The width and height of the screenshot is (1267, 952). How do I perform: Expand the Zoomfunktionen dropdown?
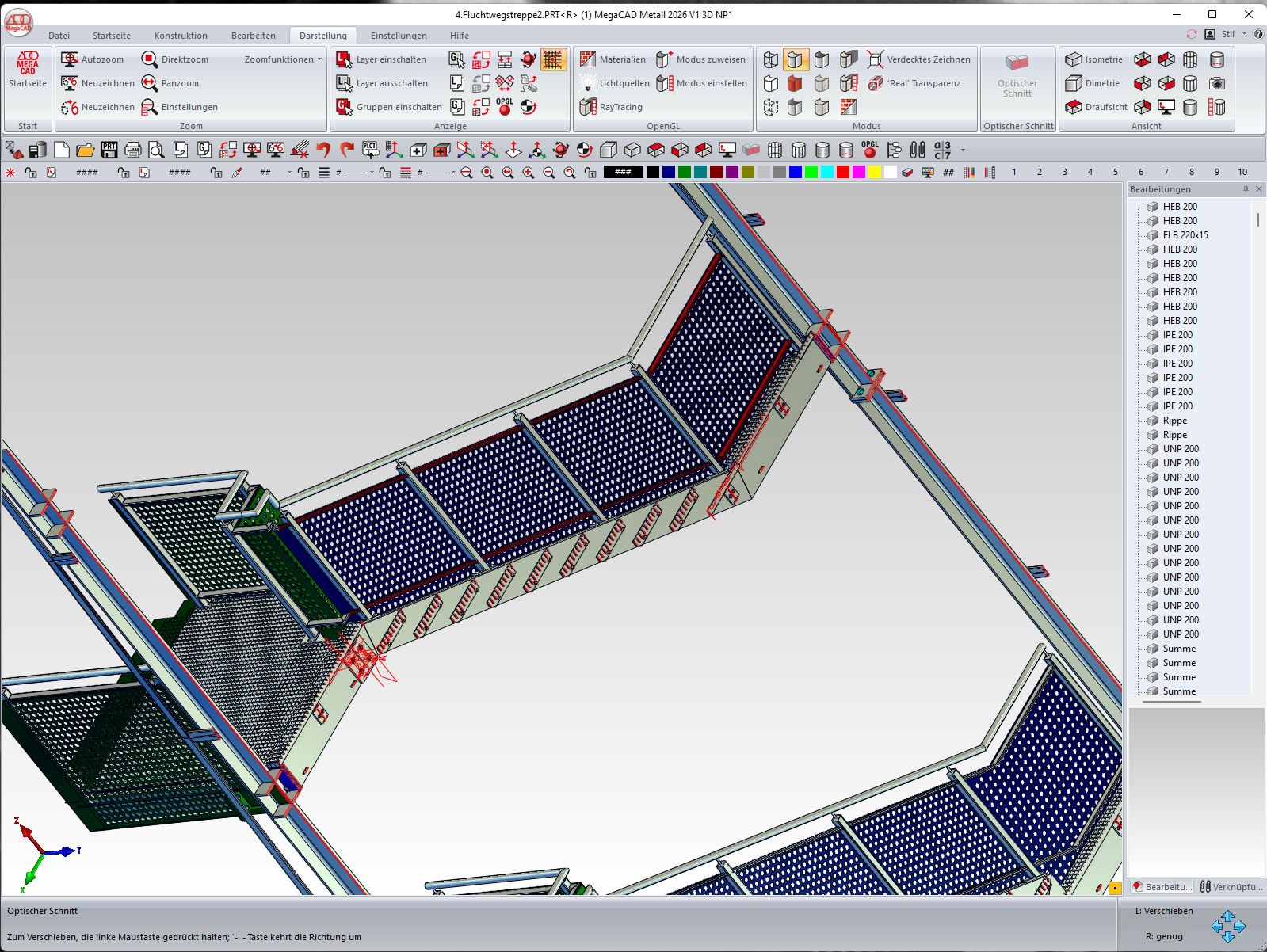pos(283,59)
